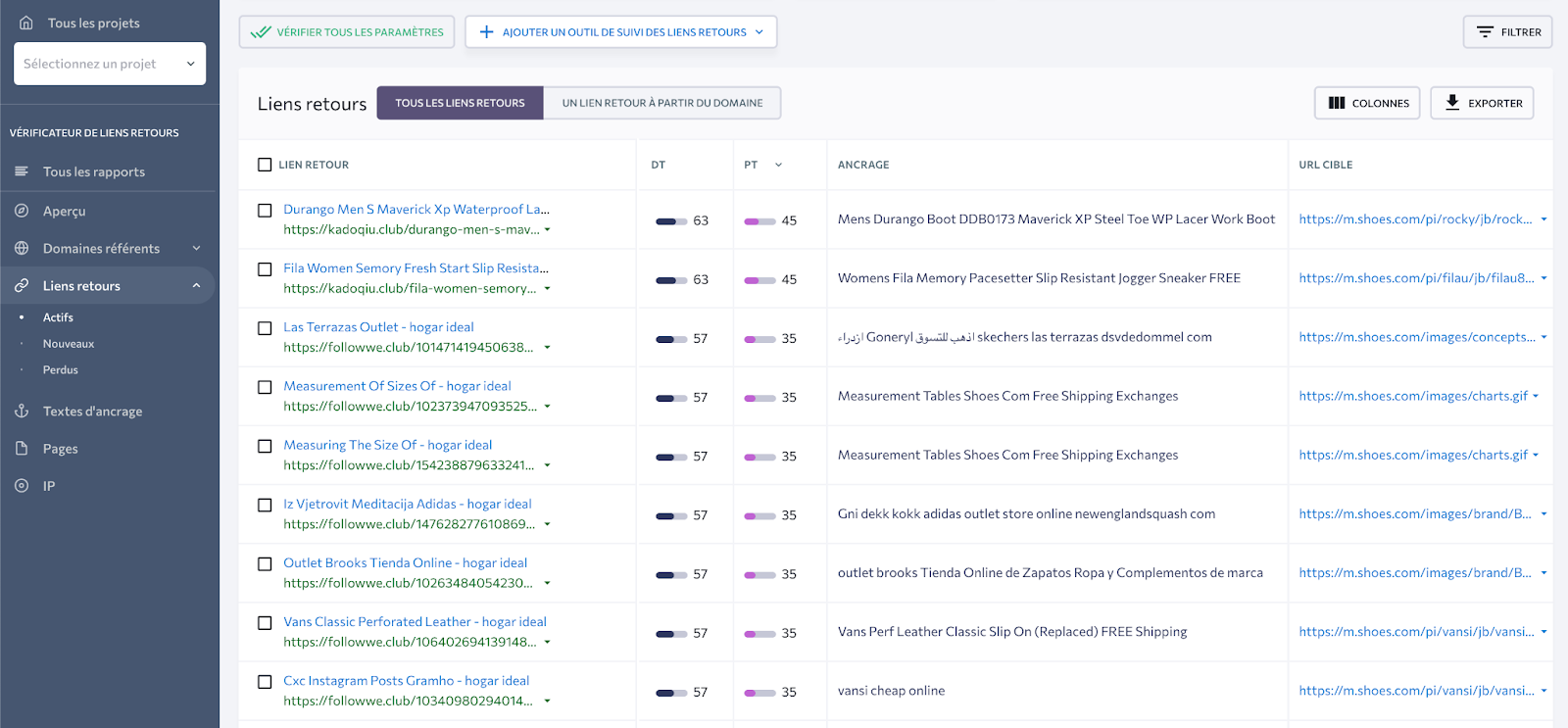Check the Outlet Brooks Tienda Online row
1568x728 pixels.
[265, 563]
